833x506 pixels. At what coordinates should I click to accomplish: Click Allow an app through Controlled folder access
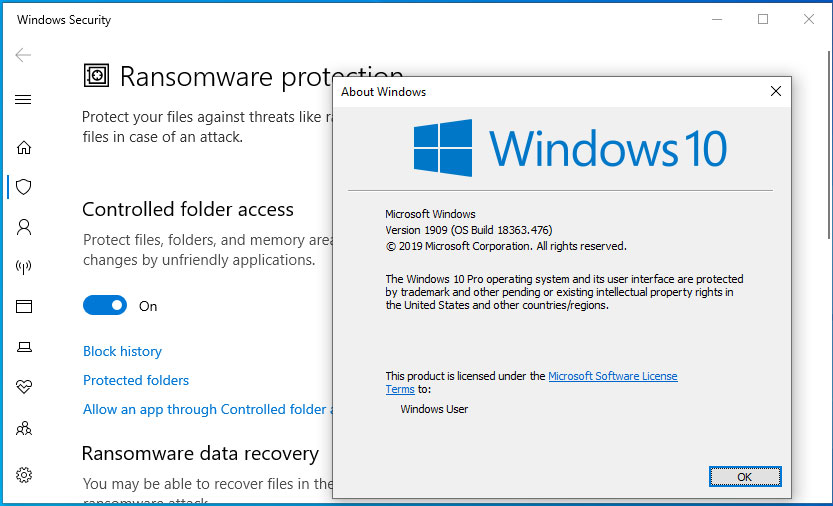pyautogui.click(x=208, y=409)
